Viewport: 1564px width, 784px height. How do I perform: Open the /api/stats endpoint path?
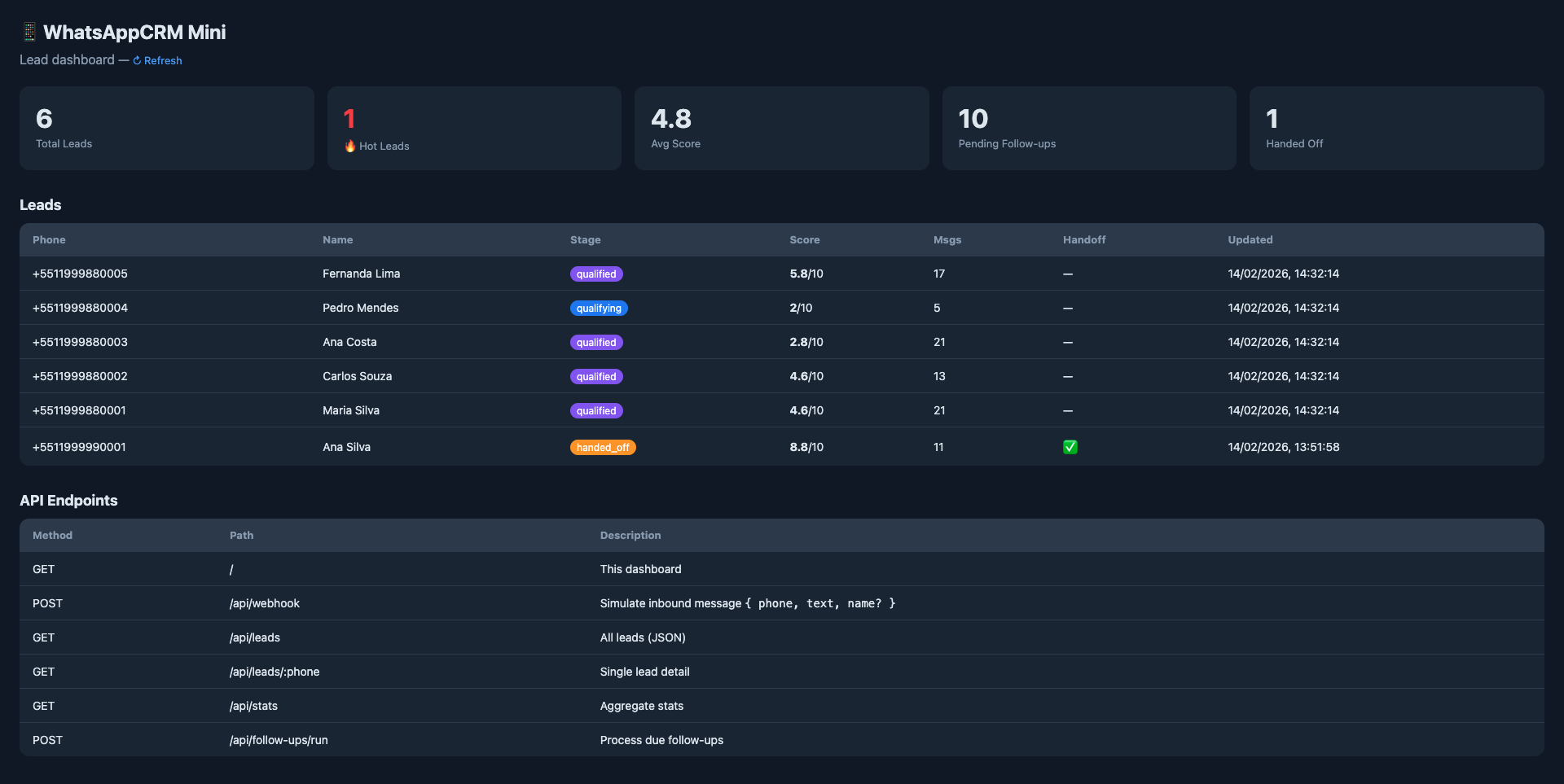pos(253,706)
